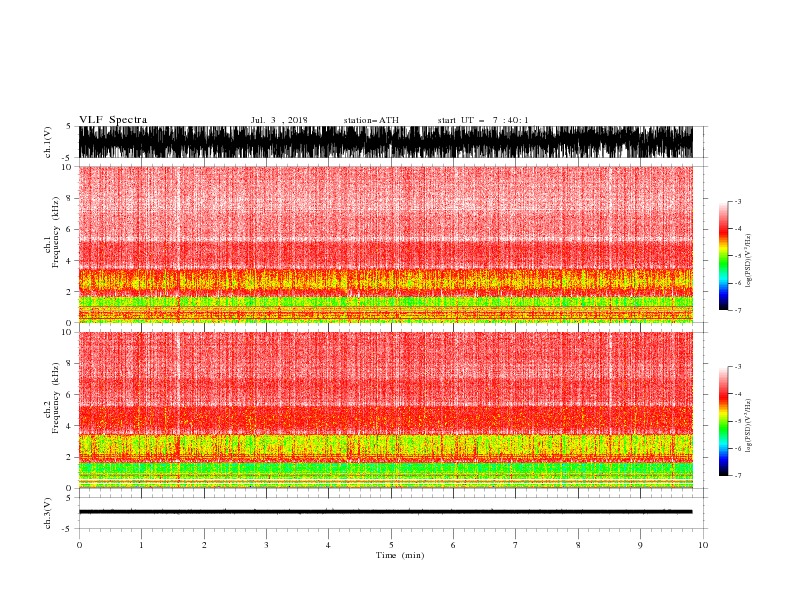Click the '6' kHz tick on ch.2 spectrogram
The image size is (792, 612).
(x=69, y=394)
